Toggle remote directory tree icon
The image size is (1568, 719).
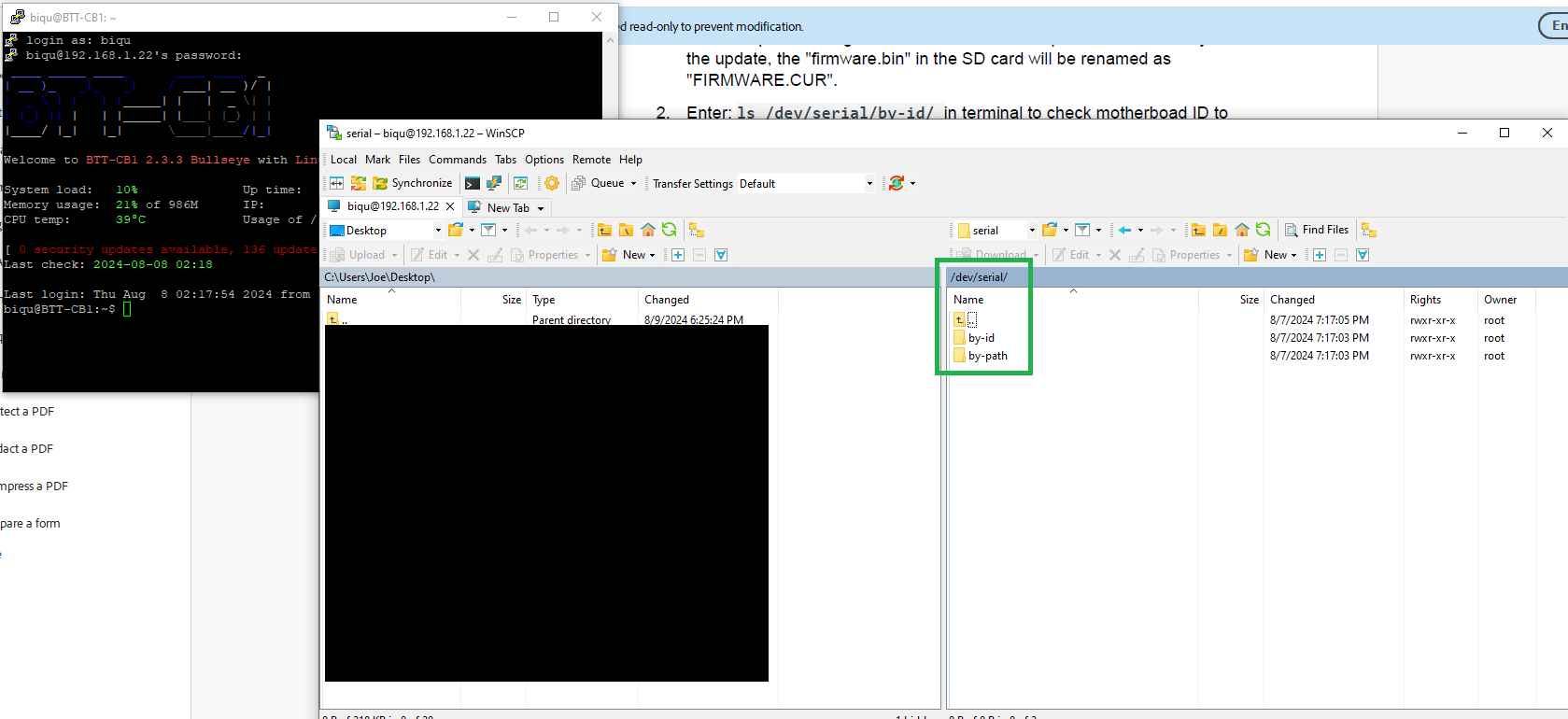pos(1369,230)
